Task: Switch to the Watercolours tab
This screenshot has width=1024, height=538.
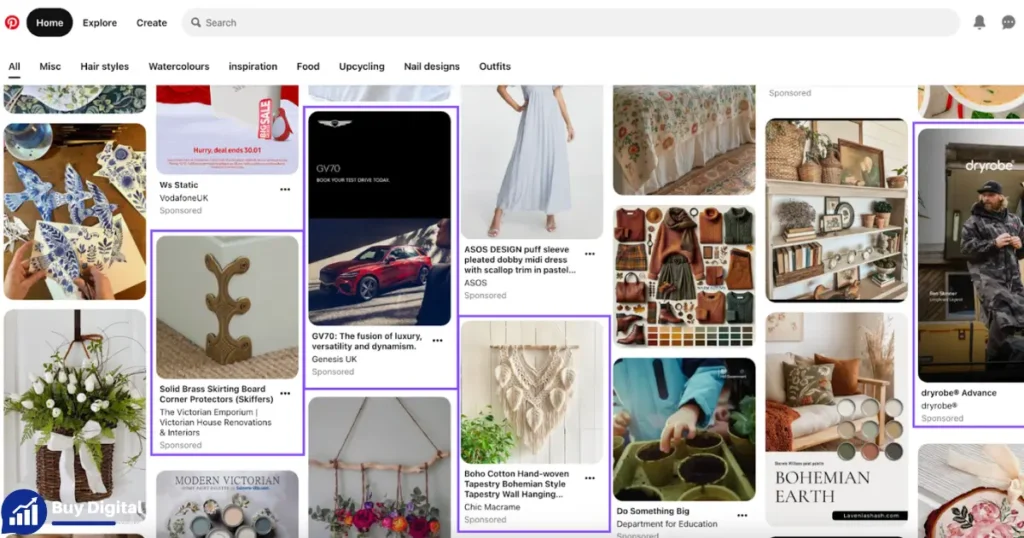Action: coord(179,67)
